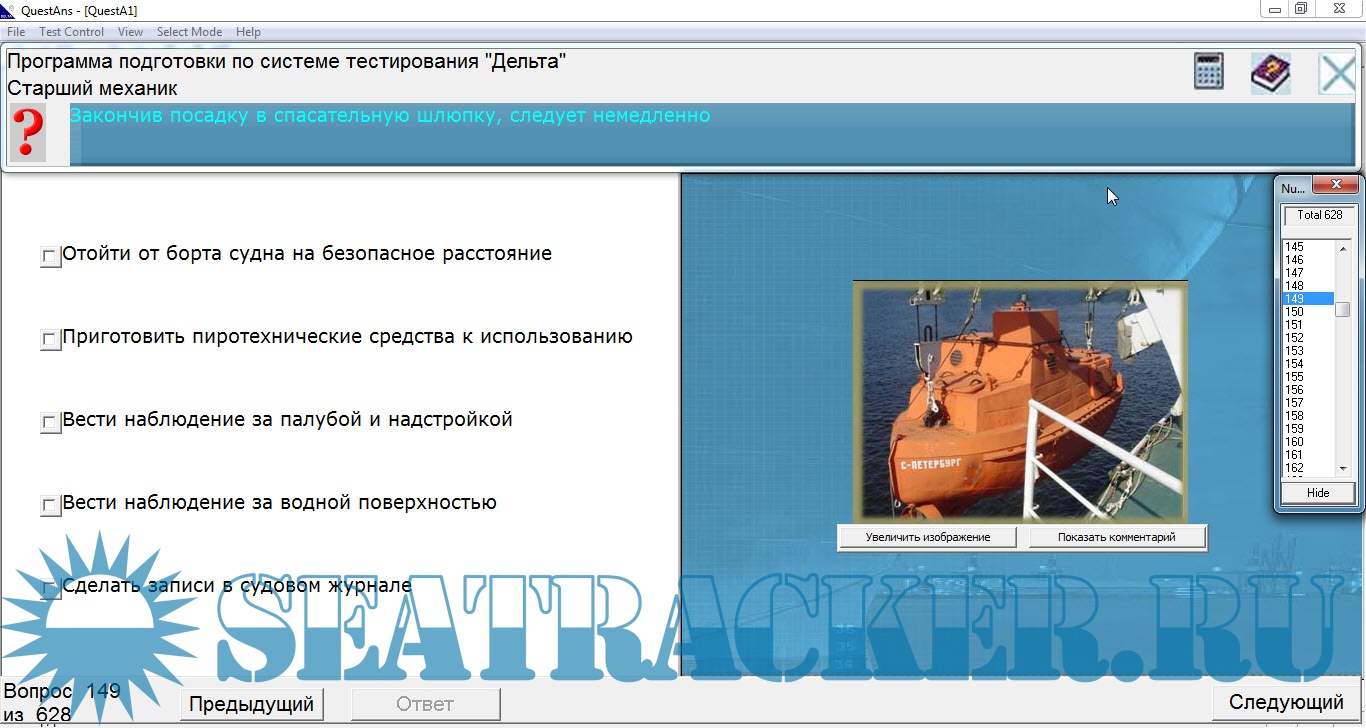
Task: Hide the question number panel
Action: click(1317, 493)
